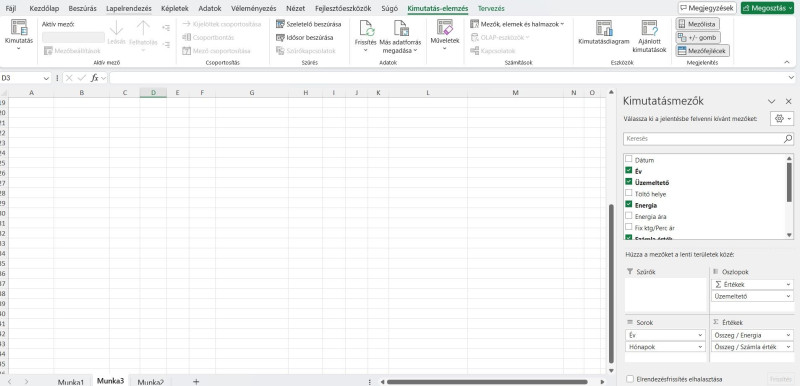The width and height of the screenshot is (800, 386).
Task: Open the field list tools gear menu
Action: [x=783, y=118]
